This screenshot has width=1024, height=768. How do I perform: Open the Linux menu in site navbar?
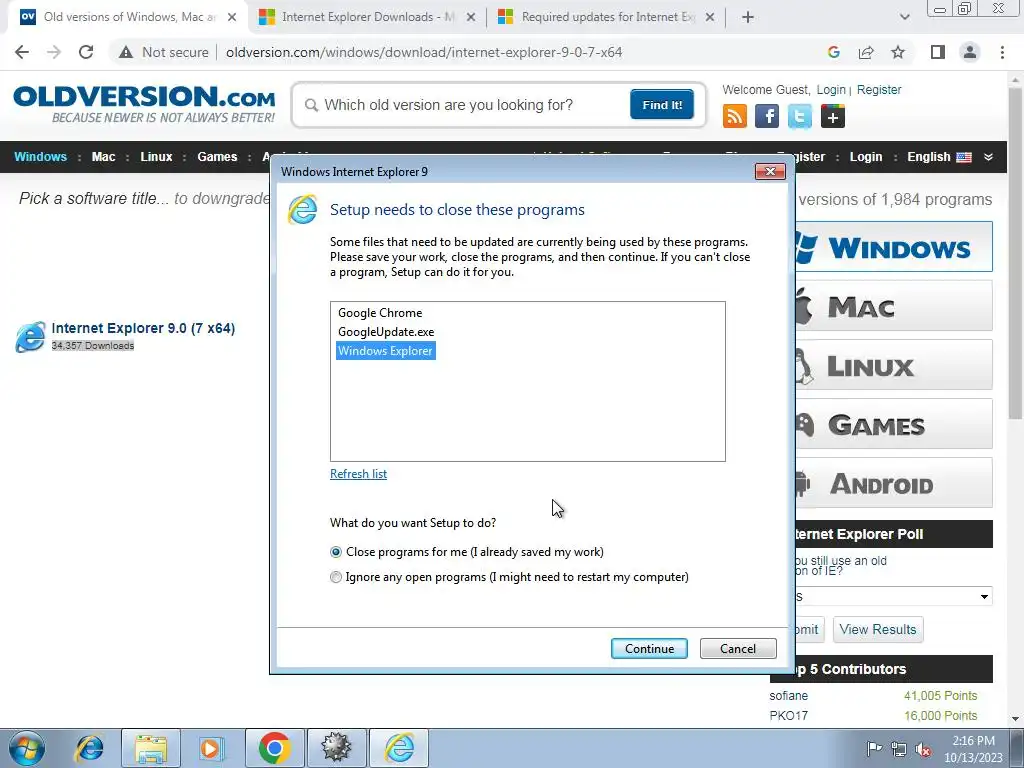point(156,157)
